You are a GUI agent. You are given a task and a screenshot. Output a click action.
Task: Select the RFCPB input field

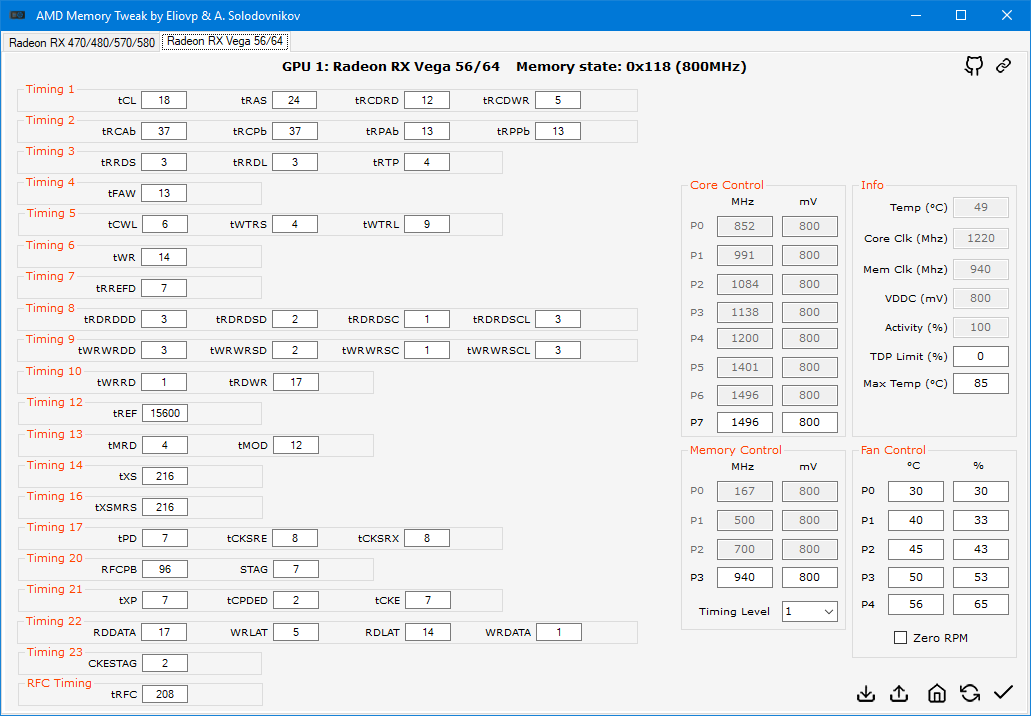pos(165,569)
